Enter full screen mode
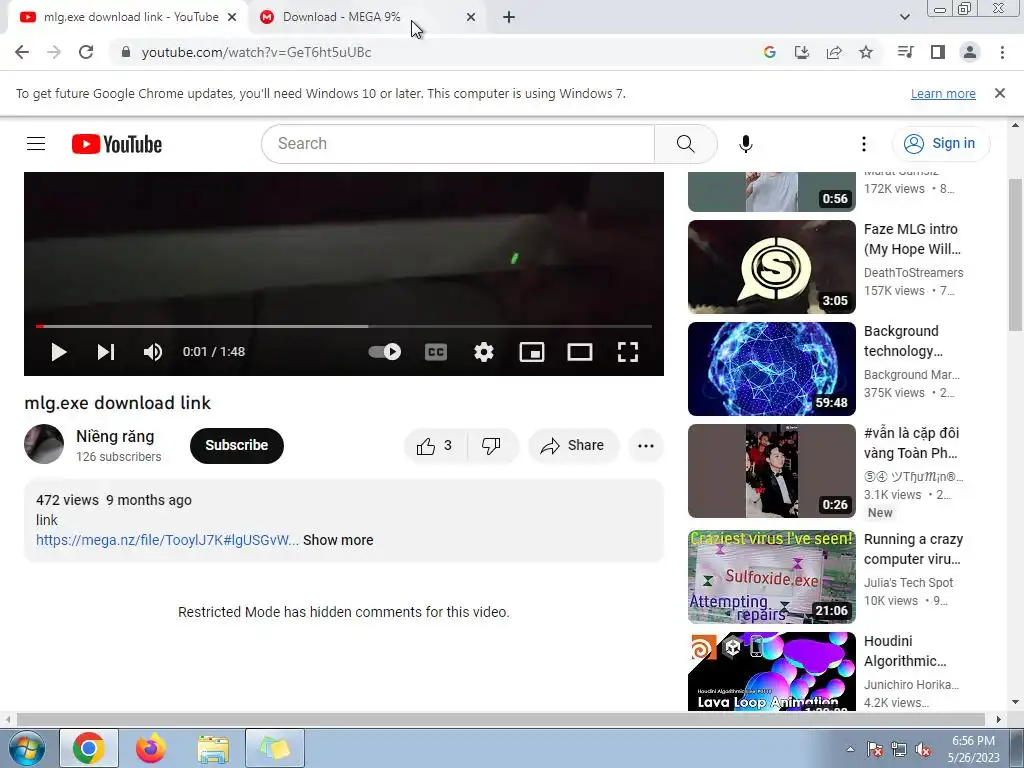 coord(628,352)
